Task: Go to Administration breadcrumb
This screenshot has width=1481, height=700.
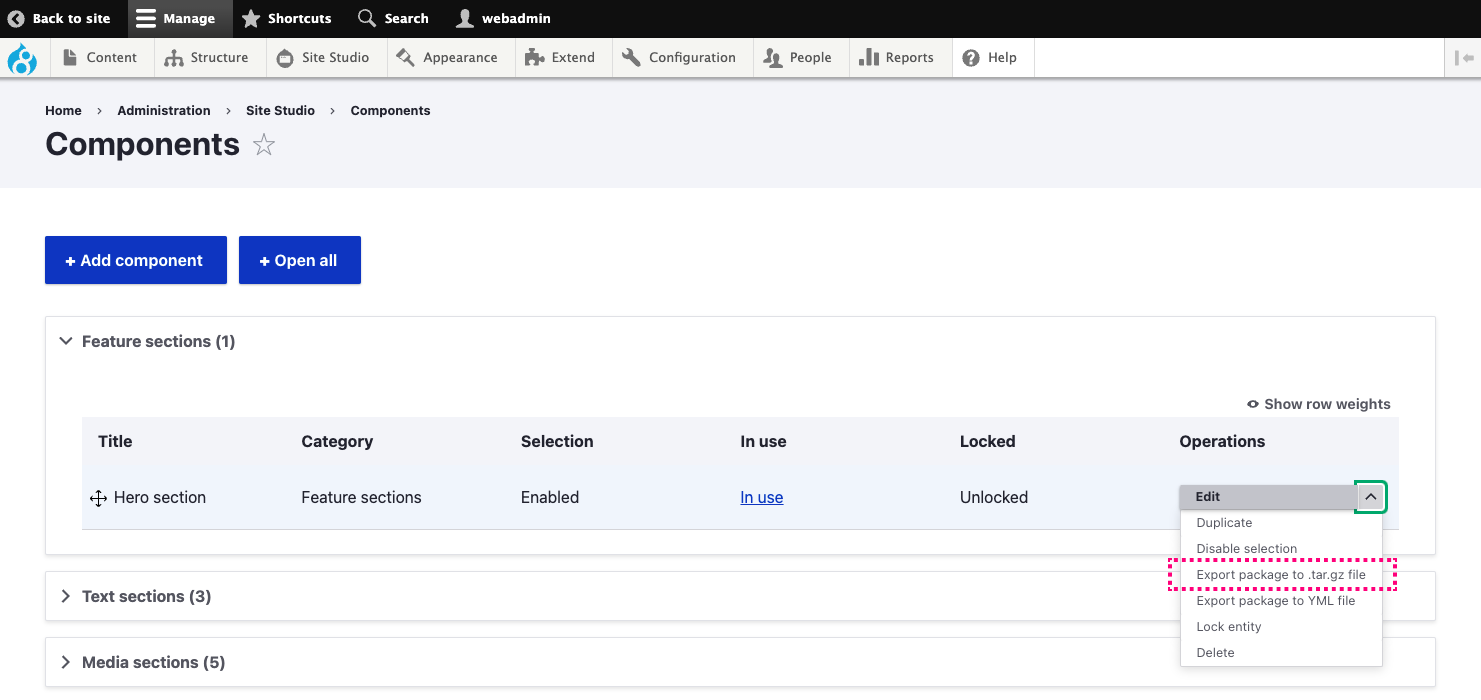Action: point(164,111)
